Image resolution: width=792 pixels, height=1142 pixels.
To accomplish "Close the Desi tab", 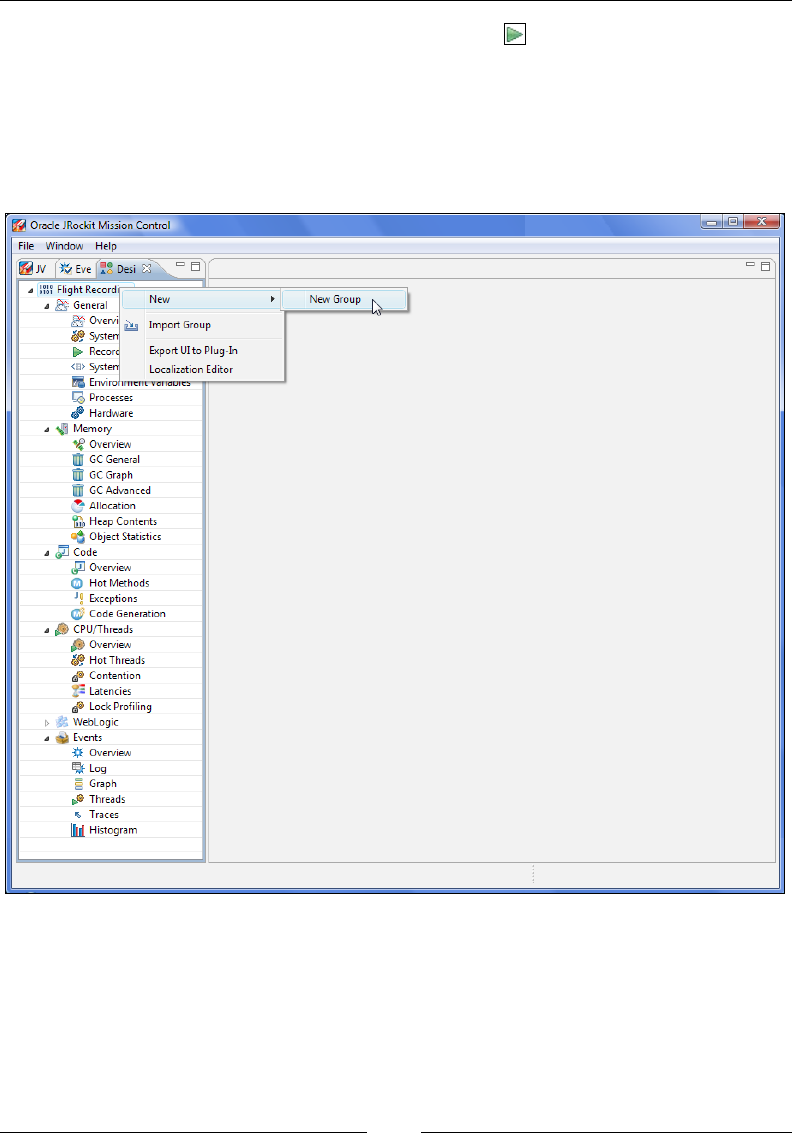I will pos(146,269).
